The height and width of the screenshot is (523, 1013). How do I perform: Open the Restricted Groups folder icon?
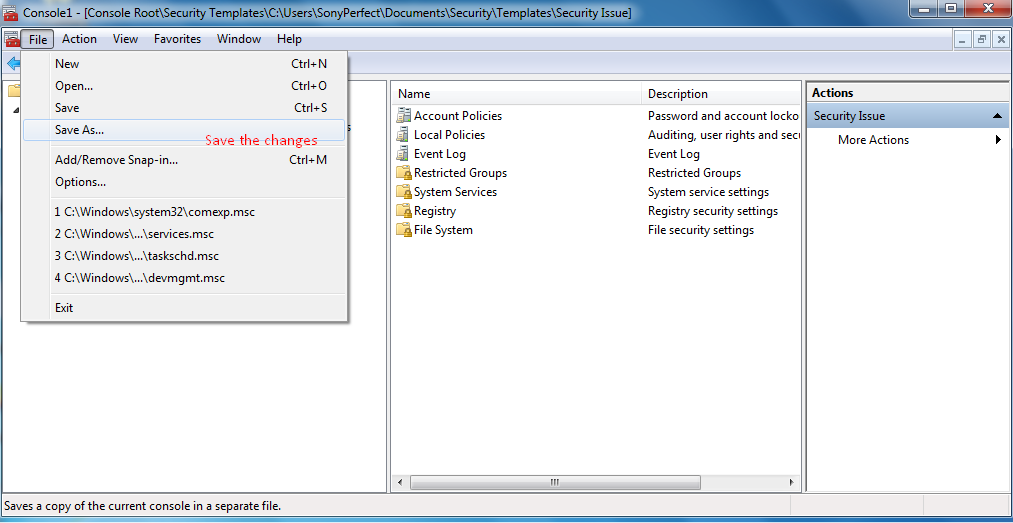pos(404,173)
